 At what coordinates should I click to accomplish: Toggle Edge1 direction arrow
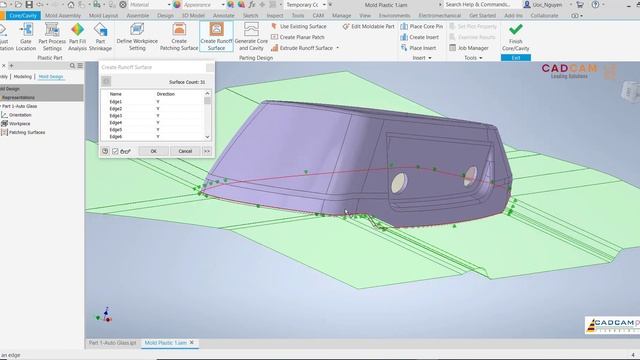(x=158, y=102)
